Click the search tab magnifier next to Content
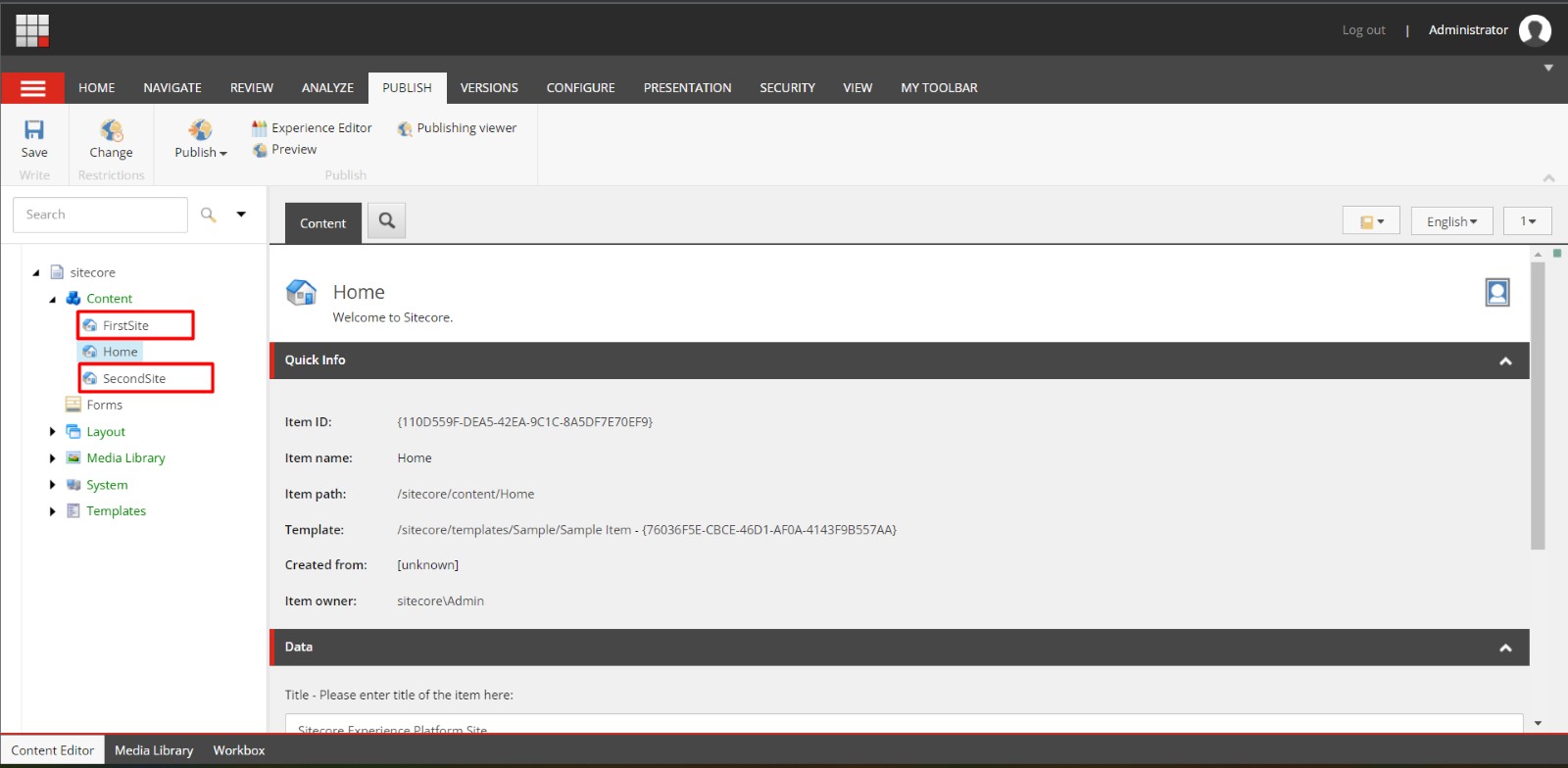The image size is (1568, 768). [387, 221]
